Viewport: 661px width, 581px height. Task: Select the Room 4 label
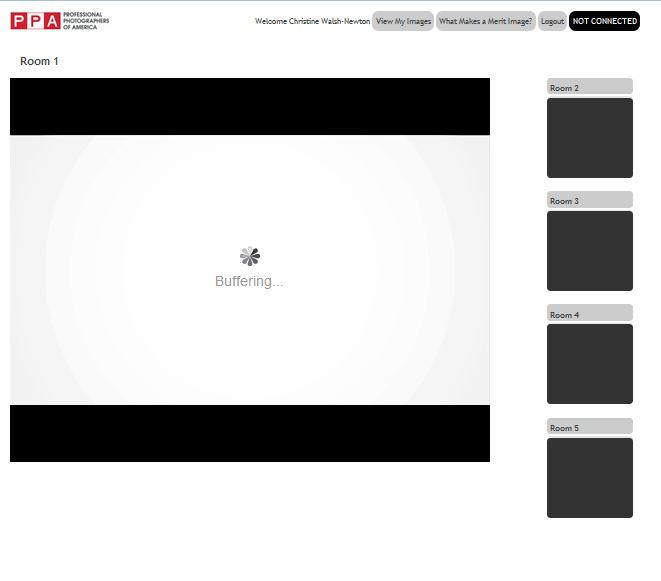(589, 313)
